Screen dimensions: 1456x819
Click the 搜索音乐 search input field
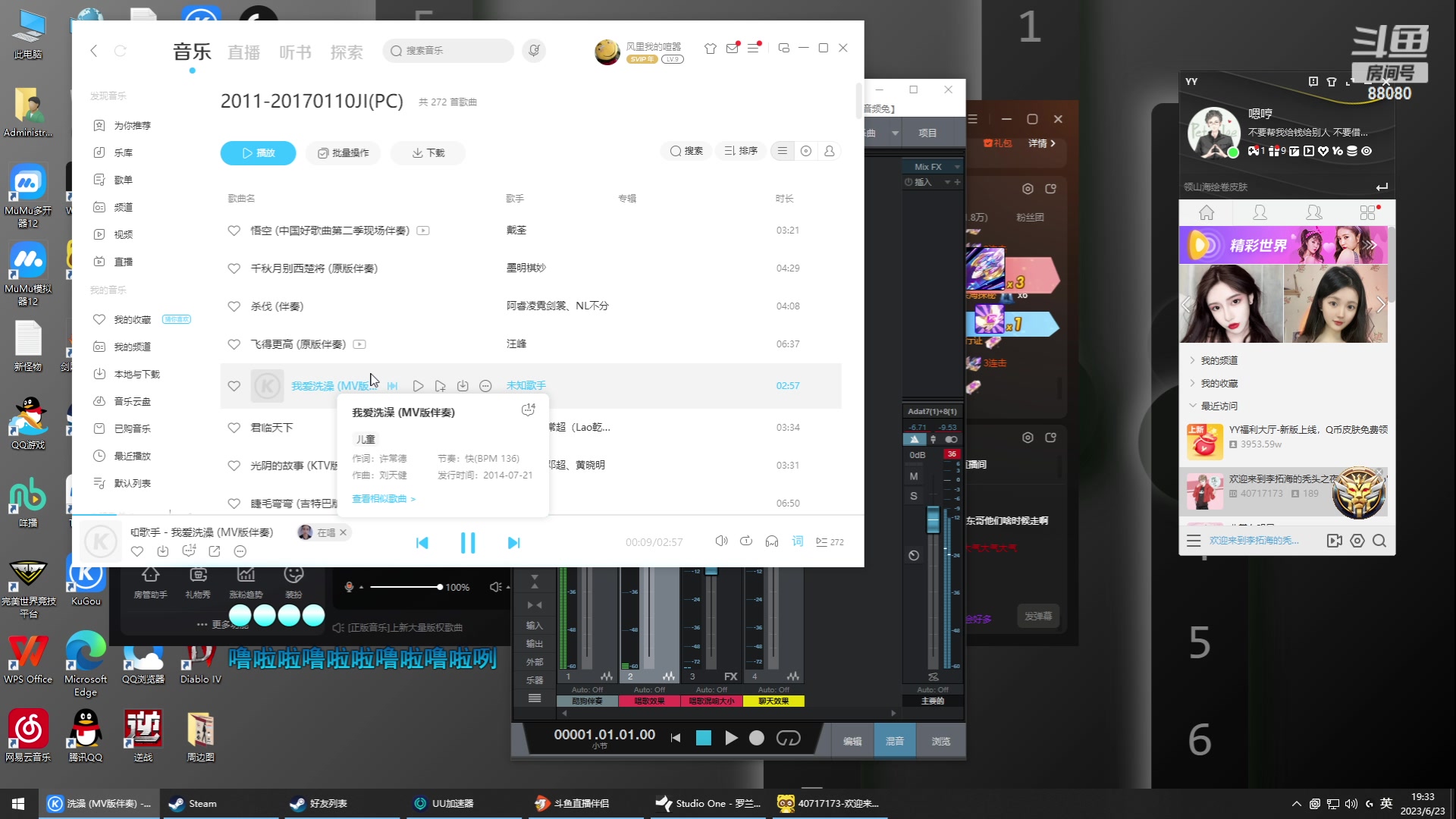[x=447, y=51]
